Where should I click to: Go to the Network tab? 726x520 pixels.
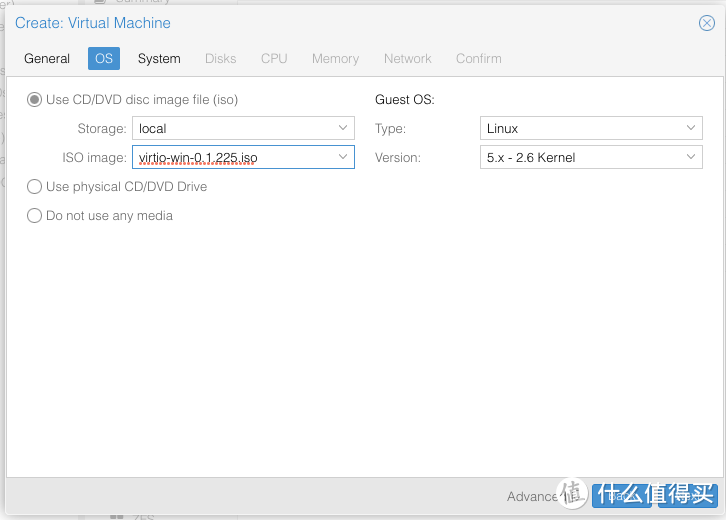408,58
